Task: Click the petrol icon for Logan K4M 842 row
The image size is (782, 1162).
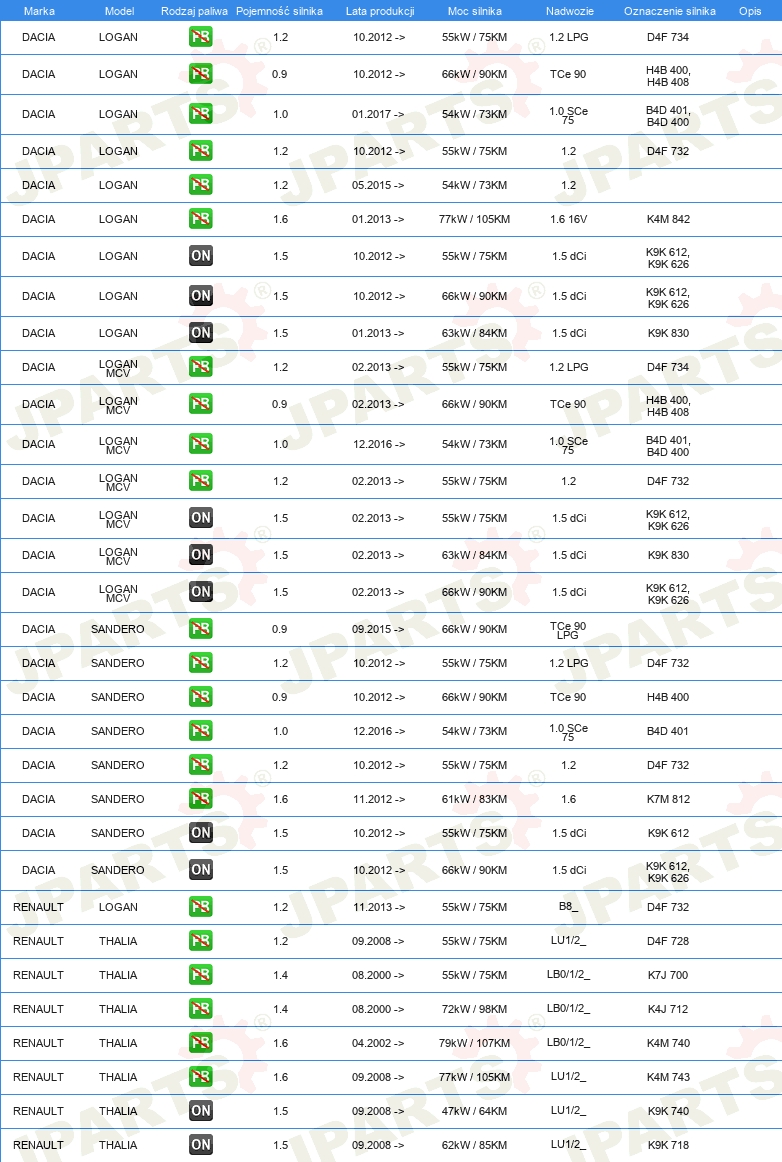Action: pyautogui.click(x=200, y=219)
